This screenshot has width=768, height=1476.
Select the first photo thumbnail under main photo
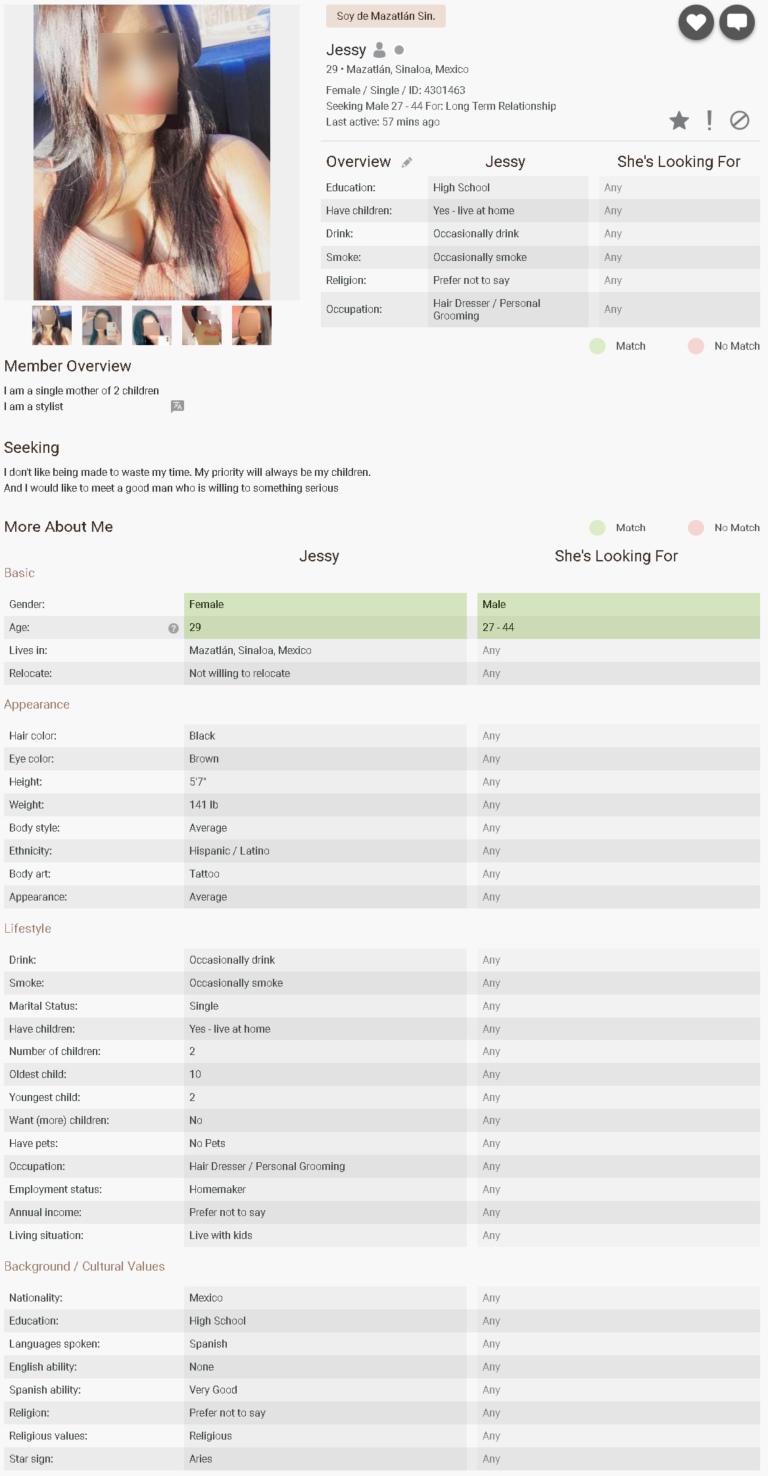point(52,325)
